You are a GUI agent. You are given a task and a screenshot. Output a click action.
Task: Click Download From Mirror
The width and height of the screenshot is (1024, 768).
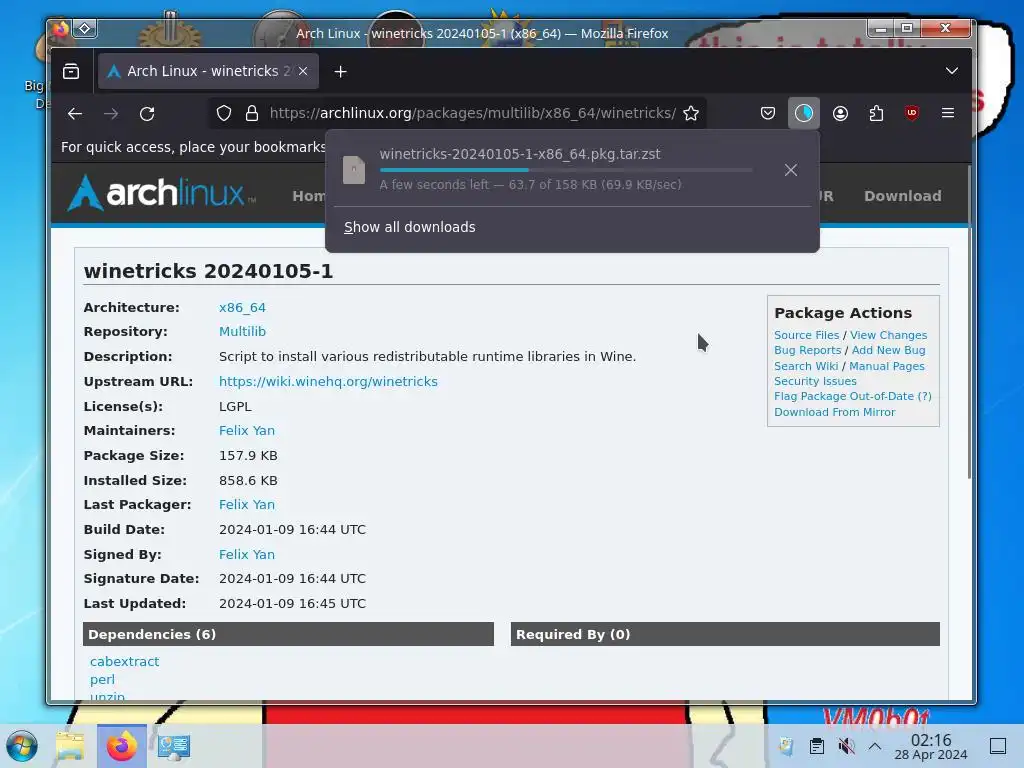(835, 412)
